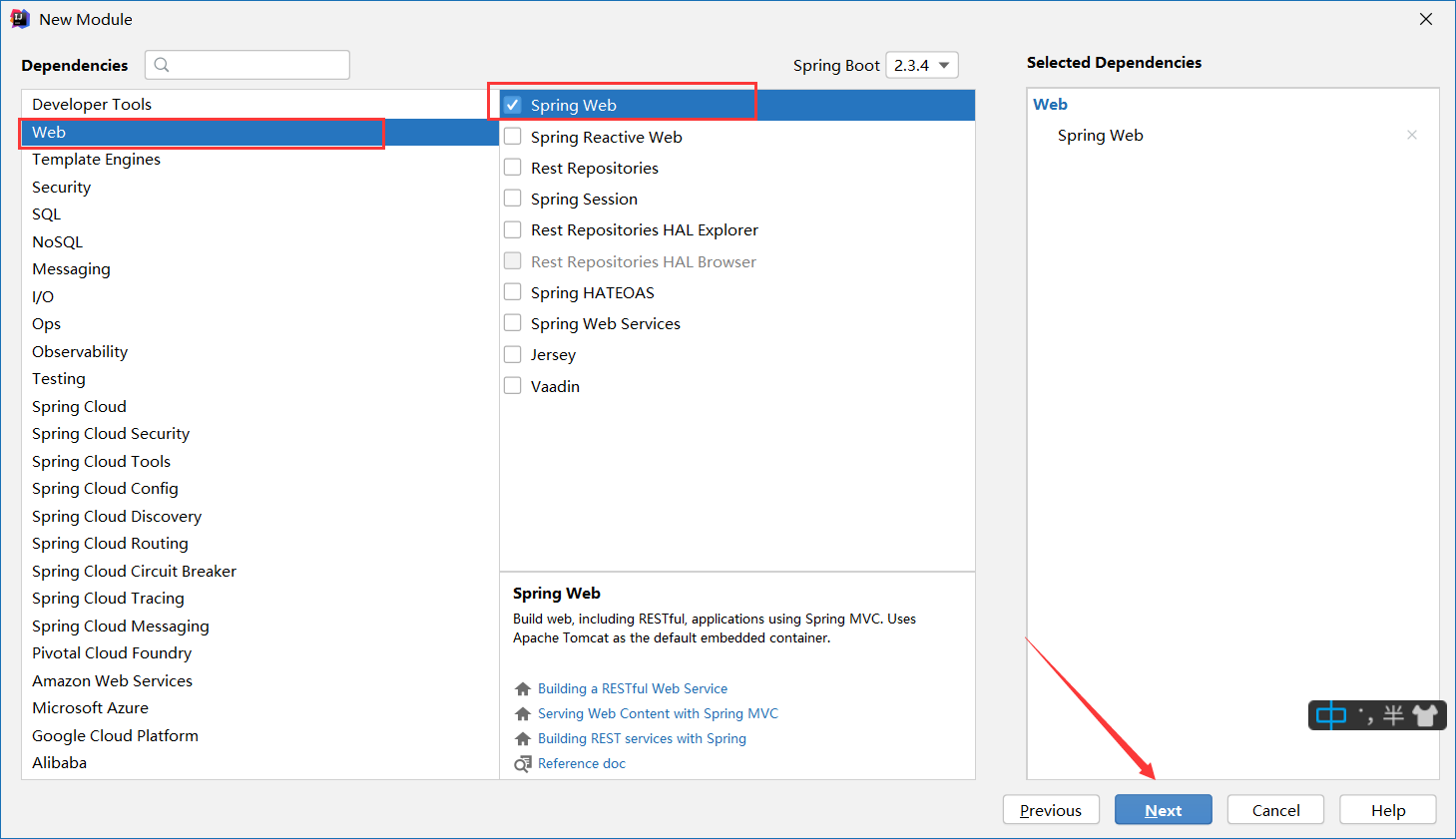Click the IntelliJ logo in the title bar
This screenshot has width=1456, height=839.
(20, 19)
